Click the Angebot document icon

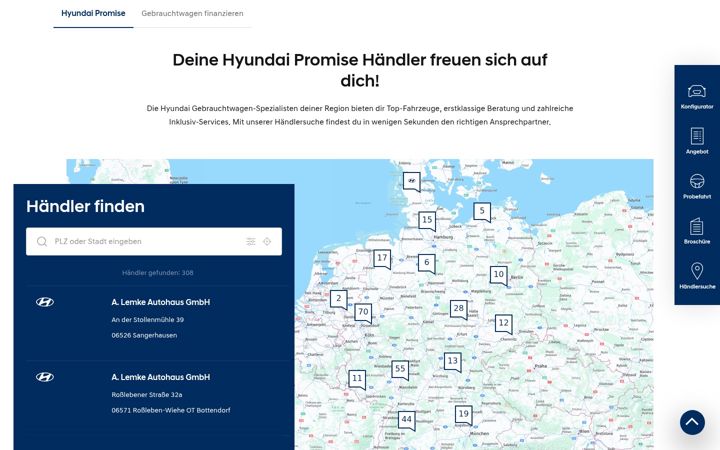697,136
